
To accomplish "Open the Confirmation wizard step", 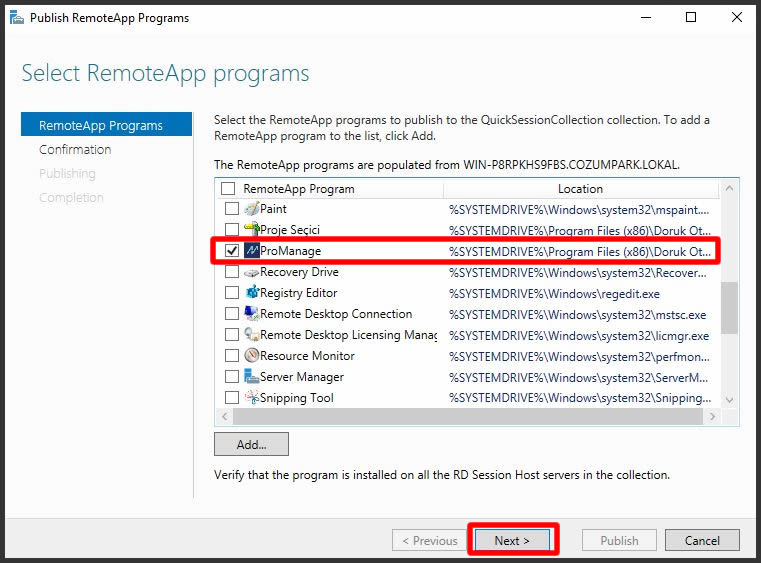I will click(75, 149).
